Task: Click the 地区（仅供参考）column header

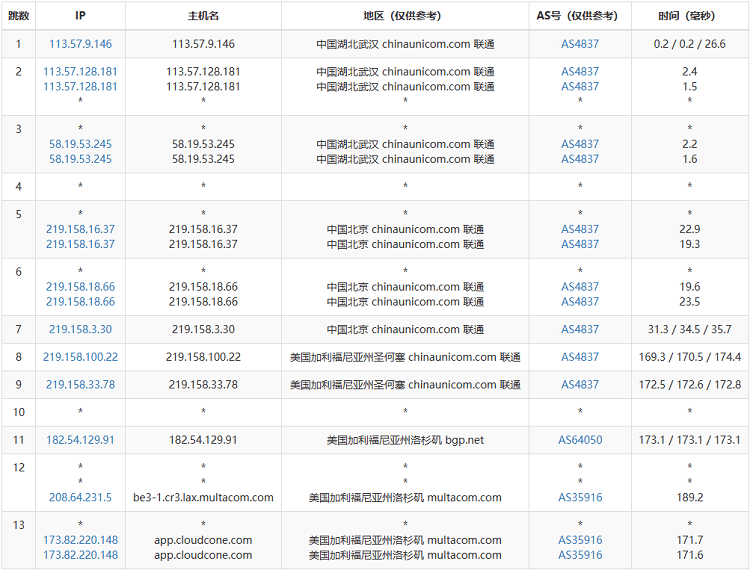Action: 405,16
